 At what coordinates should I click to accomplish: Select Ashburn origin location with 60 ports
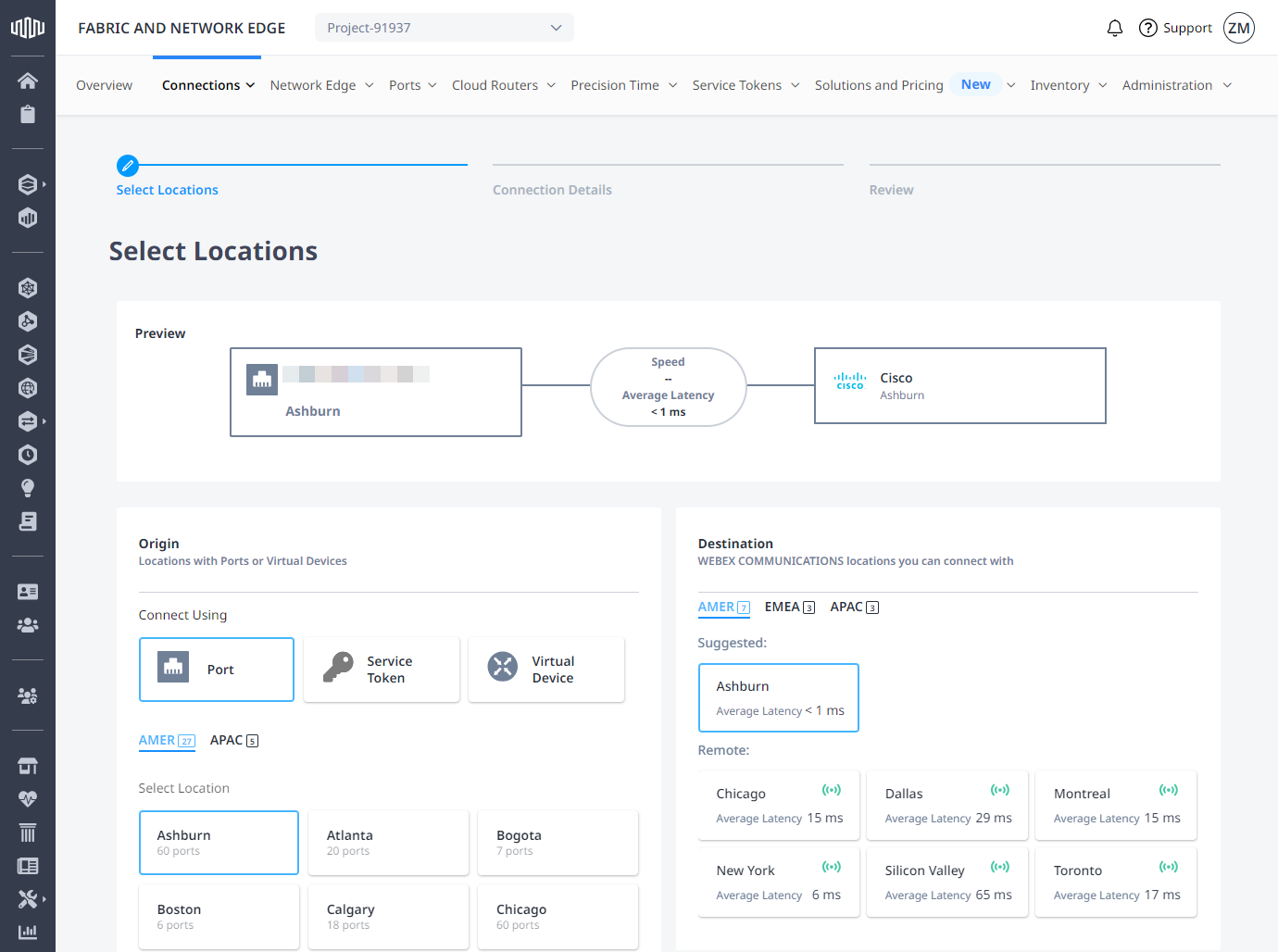[219, 843]
